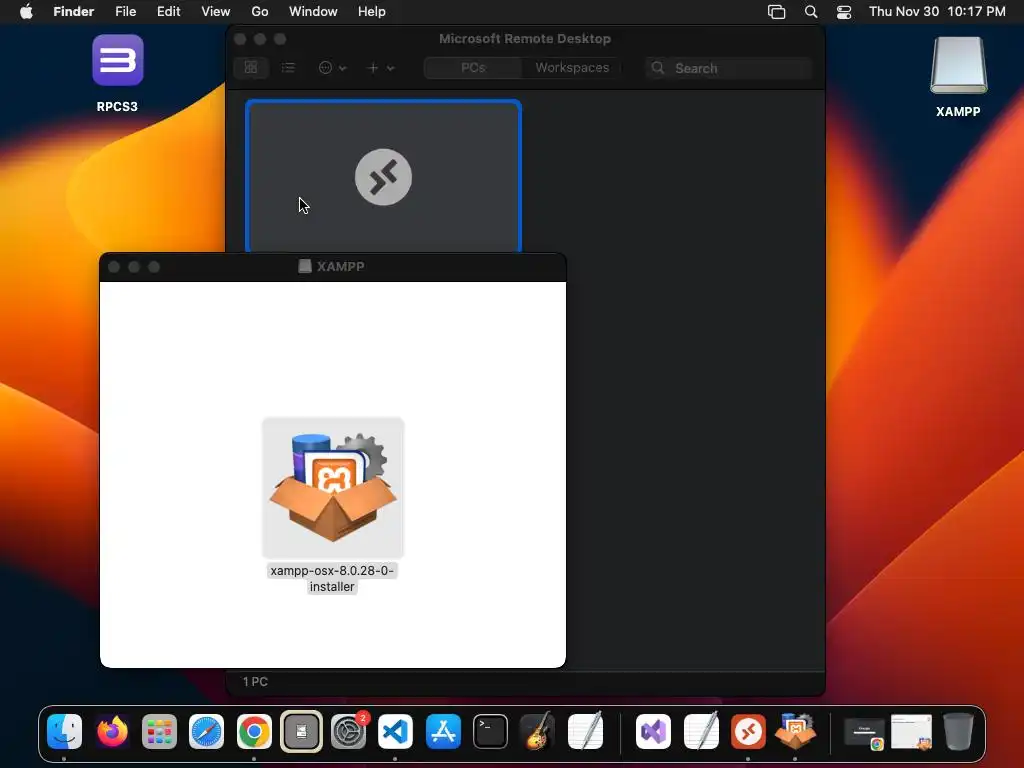Launch Visual Studio Code from the Dock
This screenshot has height=768, width=1024.
point(396,731)
